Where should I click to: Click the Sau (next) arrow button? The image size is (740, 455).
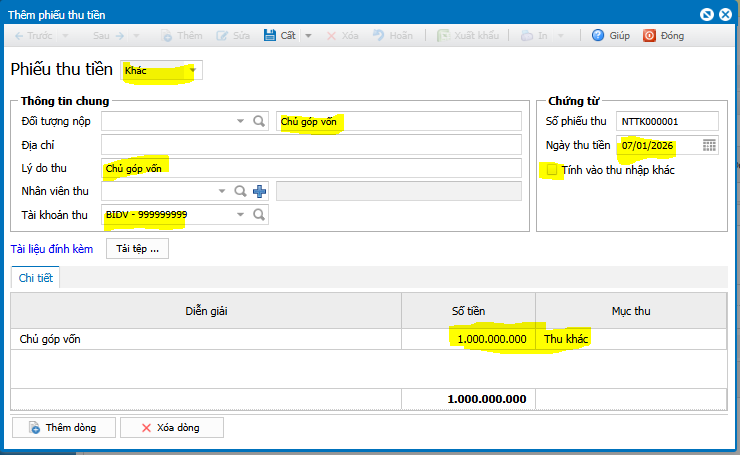coord(108,36)
